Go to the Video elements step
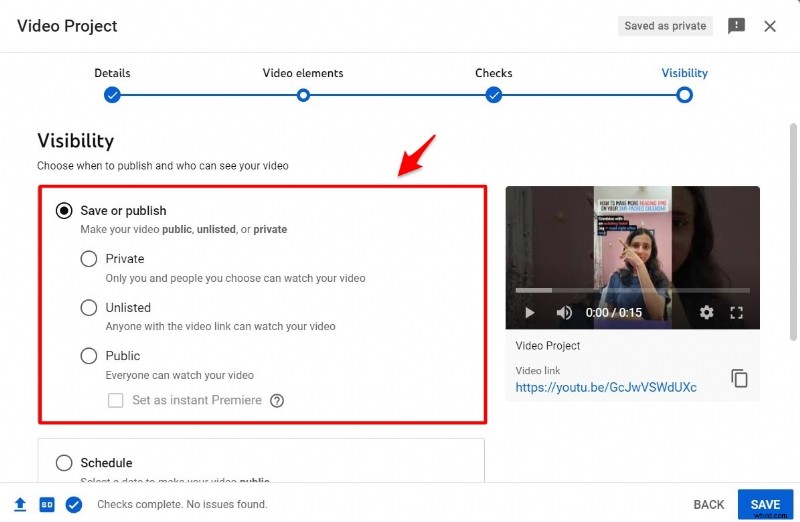The width and height of the screenshot is (800, 522). [x=303, y=95]
